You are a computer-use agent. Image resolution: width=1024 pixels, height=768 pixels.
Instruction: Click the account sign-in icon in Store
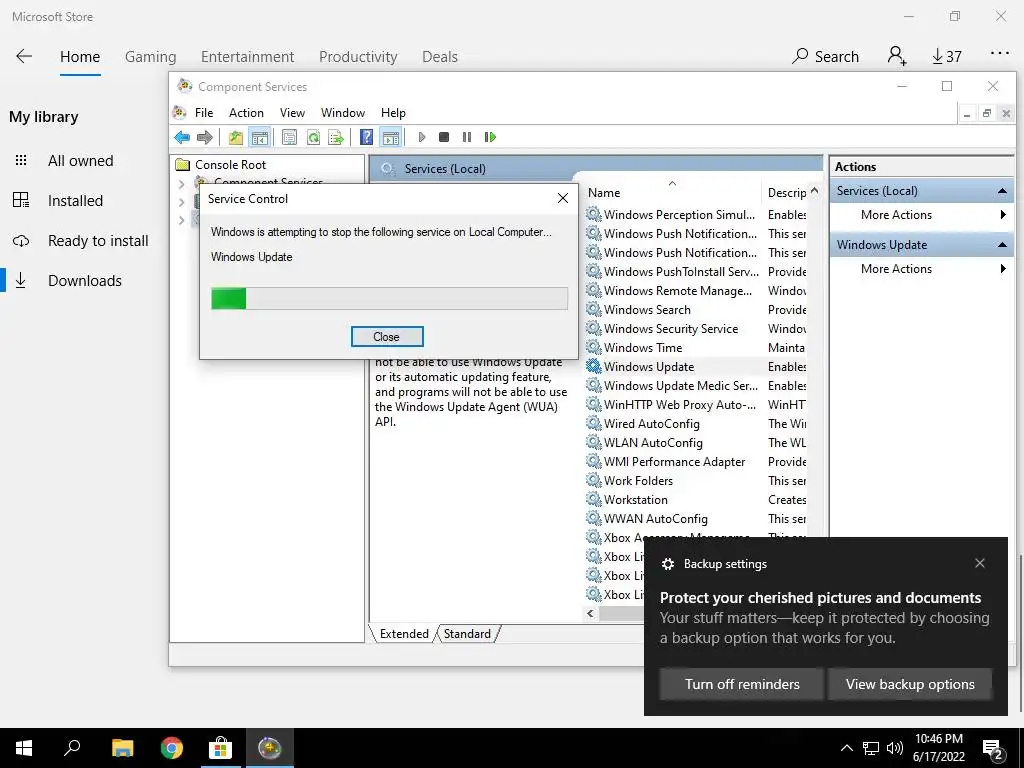coord(897,56)
